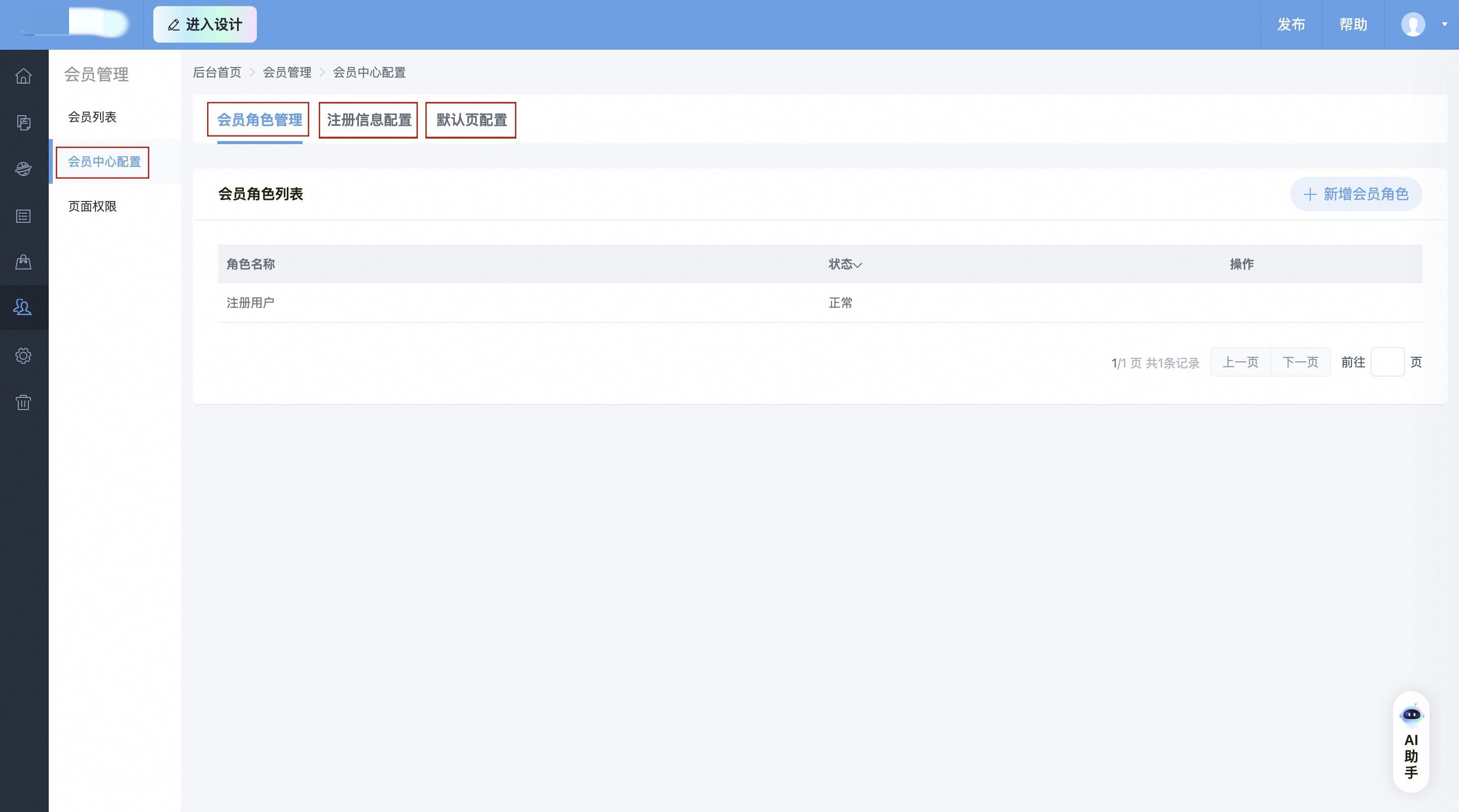The height and width of the screenshot is (812, 1459).
Task: Select 会员角色管理 tab
Action: pos(259,120)
